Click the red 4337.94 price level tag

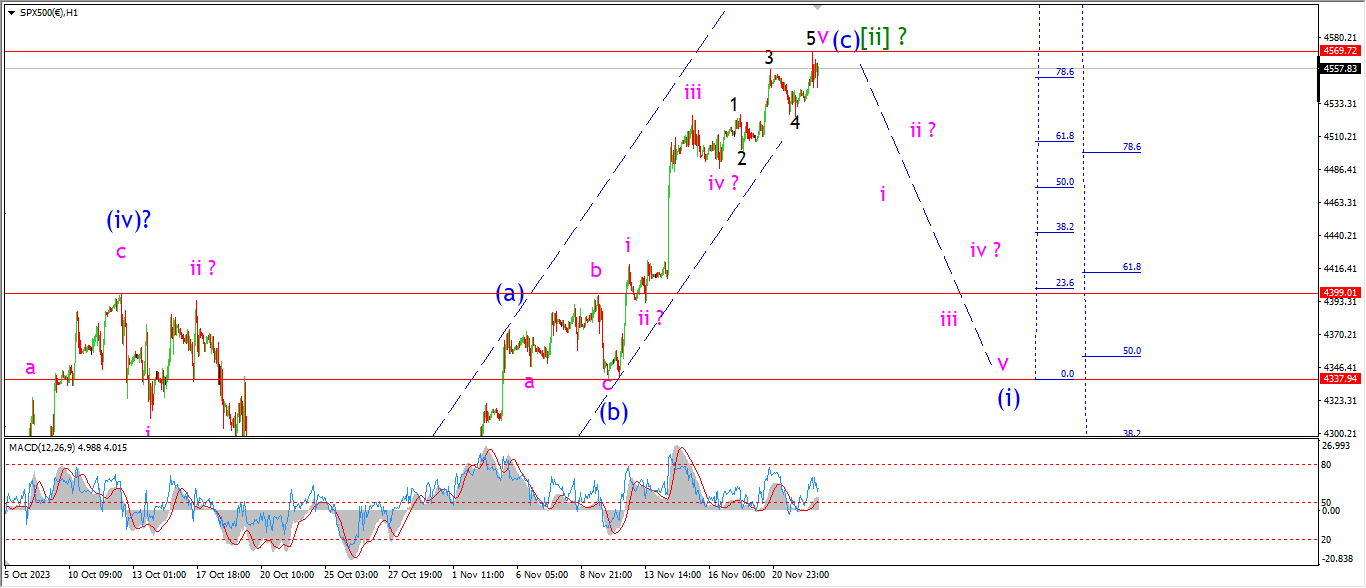point(1339,379)
